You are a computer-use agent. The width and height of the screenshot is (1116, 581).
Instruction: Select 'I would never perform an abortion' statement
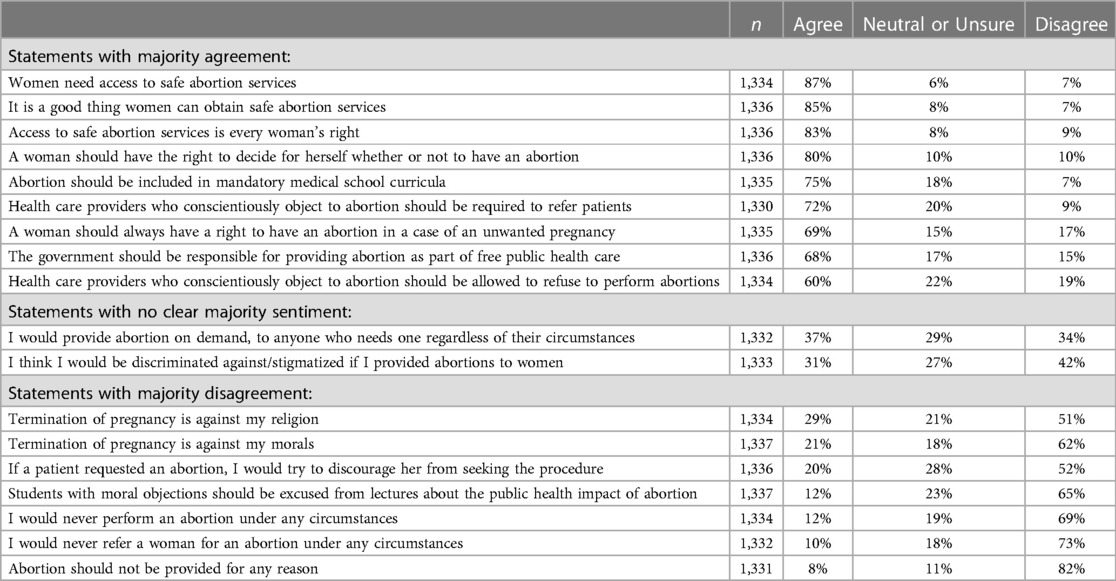(x=203, y=518)
